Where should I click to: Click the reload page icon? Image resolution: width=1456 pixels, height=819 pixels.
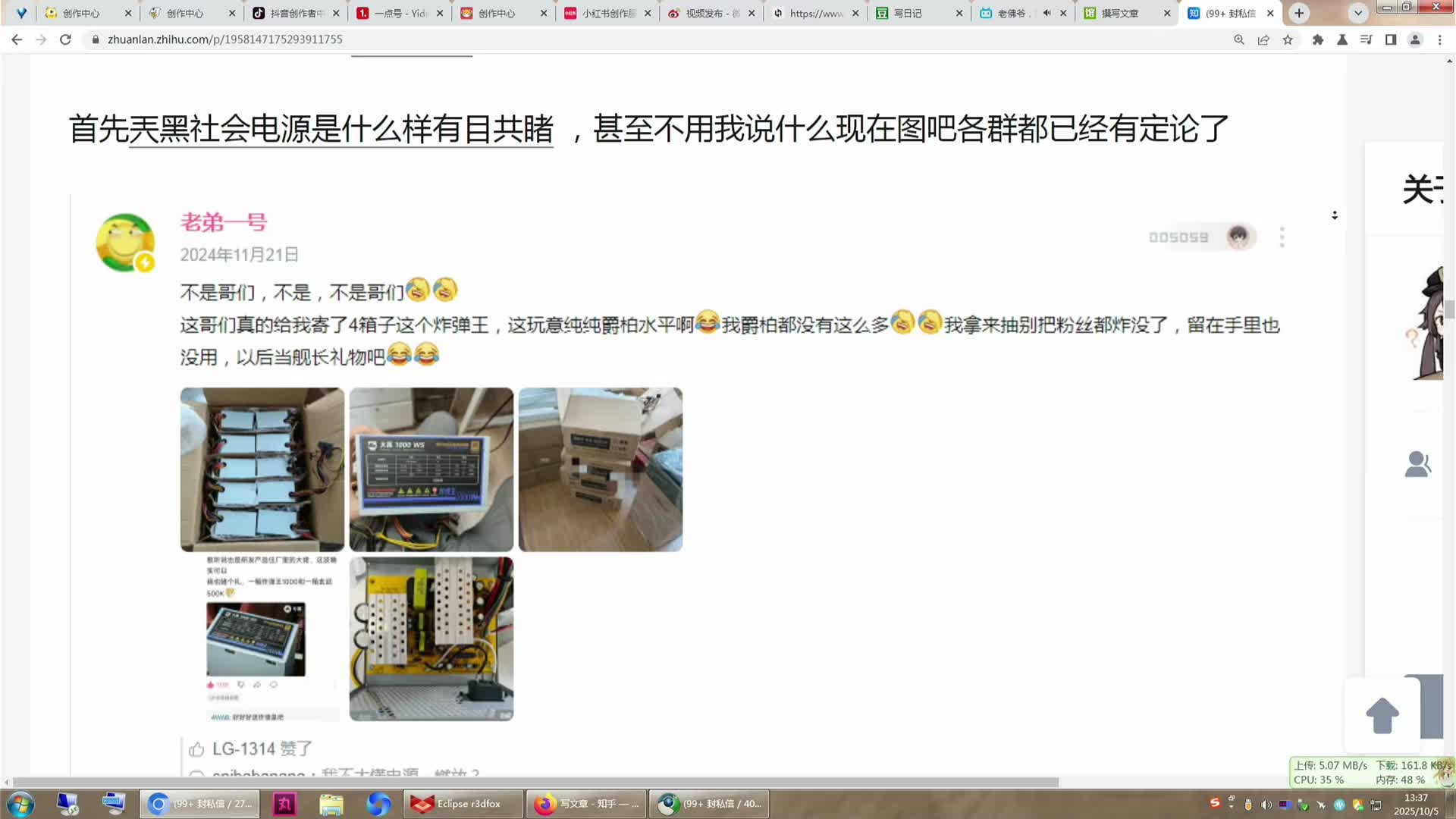pos(64,39)
